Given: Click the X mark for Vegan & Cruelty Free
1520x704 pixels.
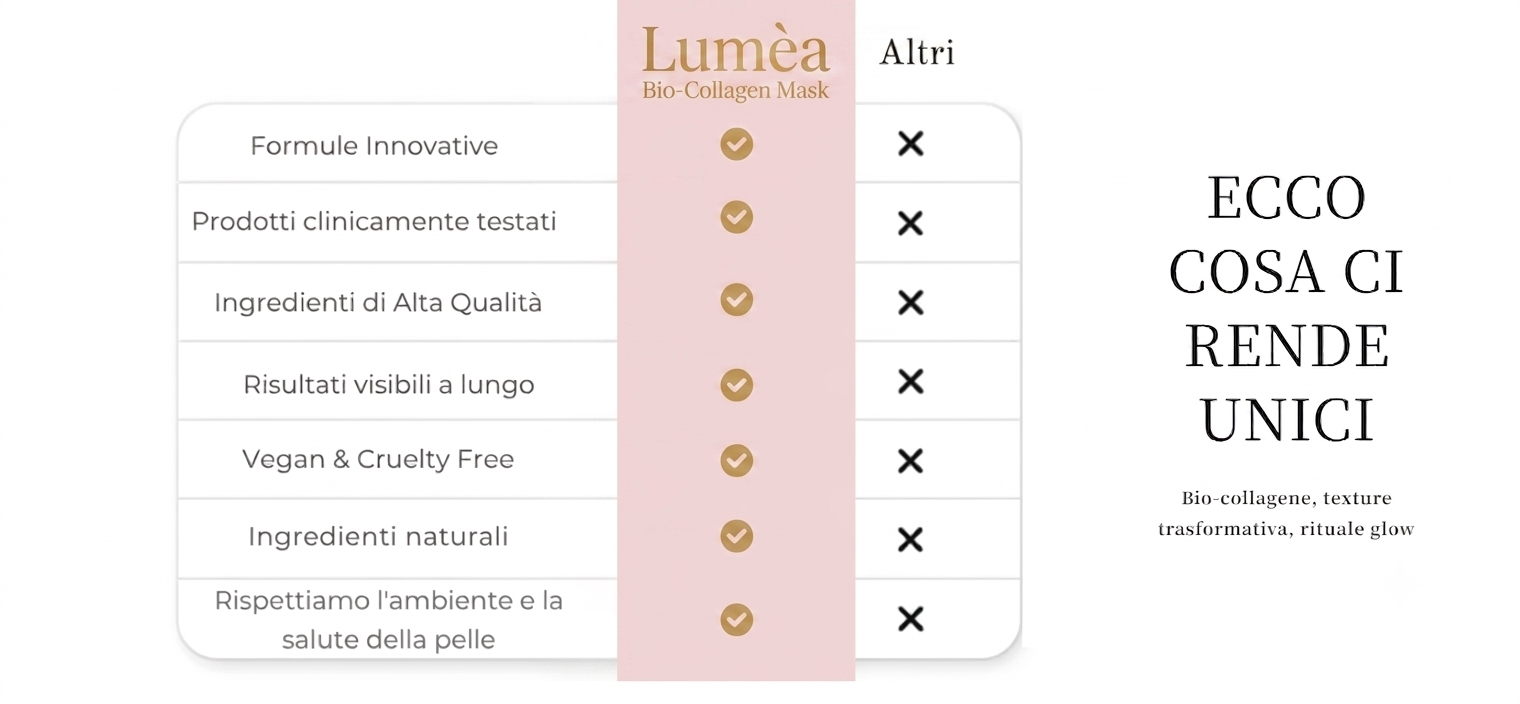Looking at the screenshot, I should coord(910,461).
